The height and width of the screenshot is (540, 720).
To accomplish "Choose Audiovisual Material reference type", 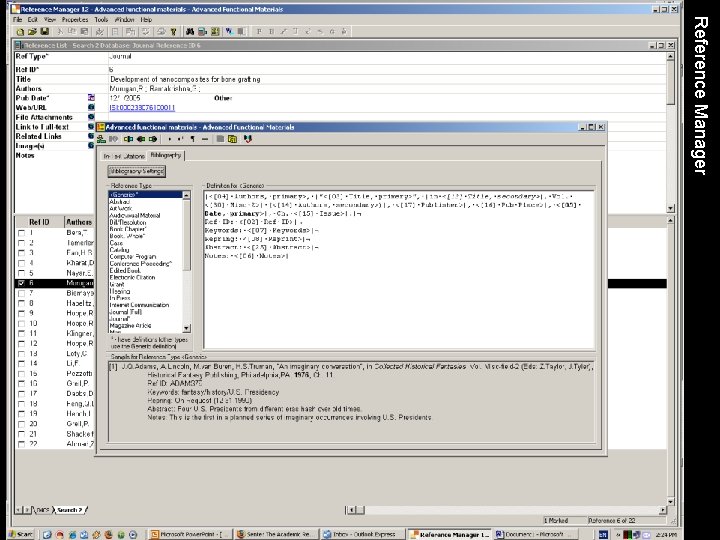I will pyautogui.click(x=135, y=215).
